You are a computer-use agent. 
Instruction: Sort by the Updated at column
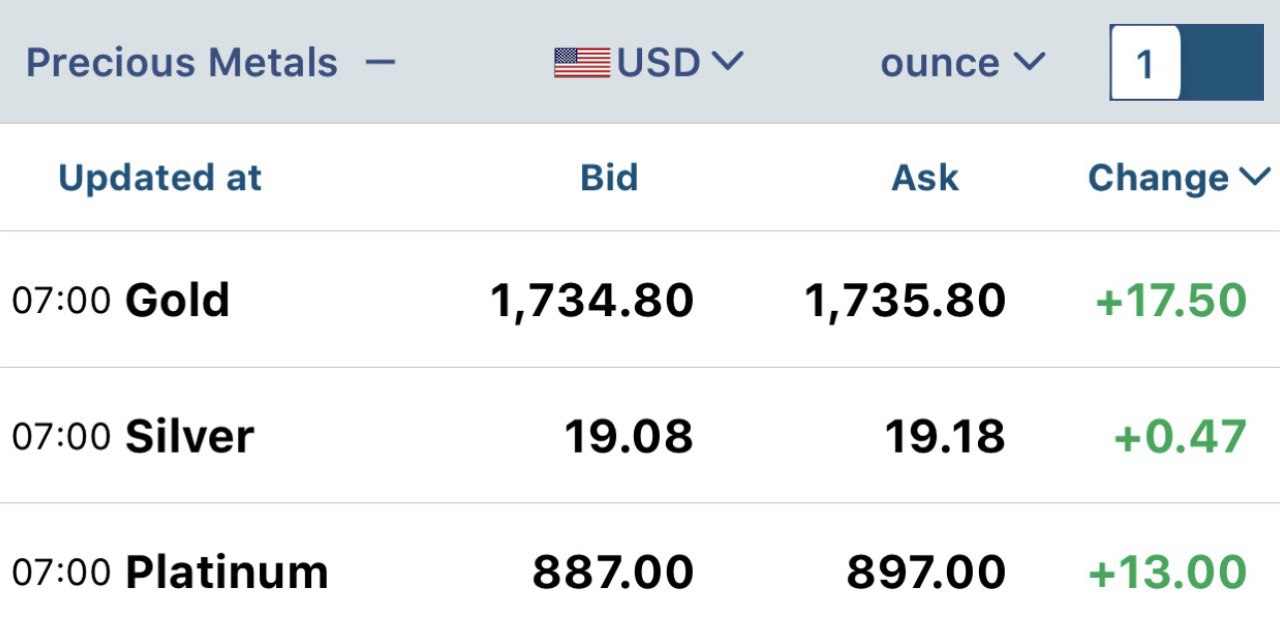tap(160, 178)
